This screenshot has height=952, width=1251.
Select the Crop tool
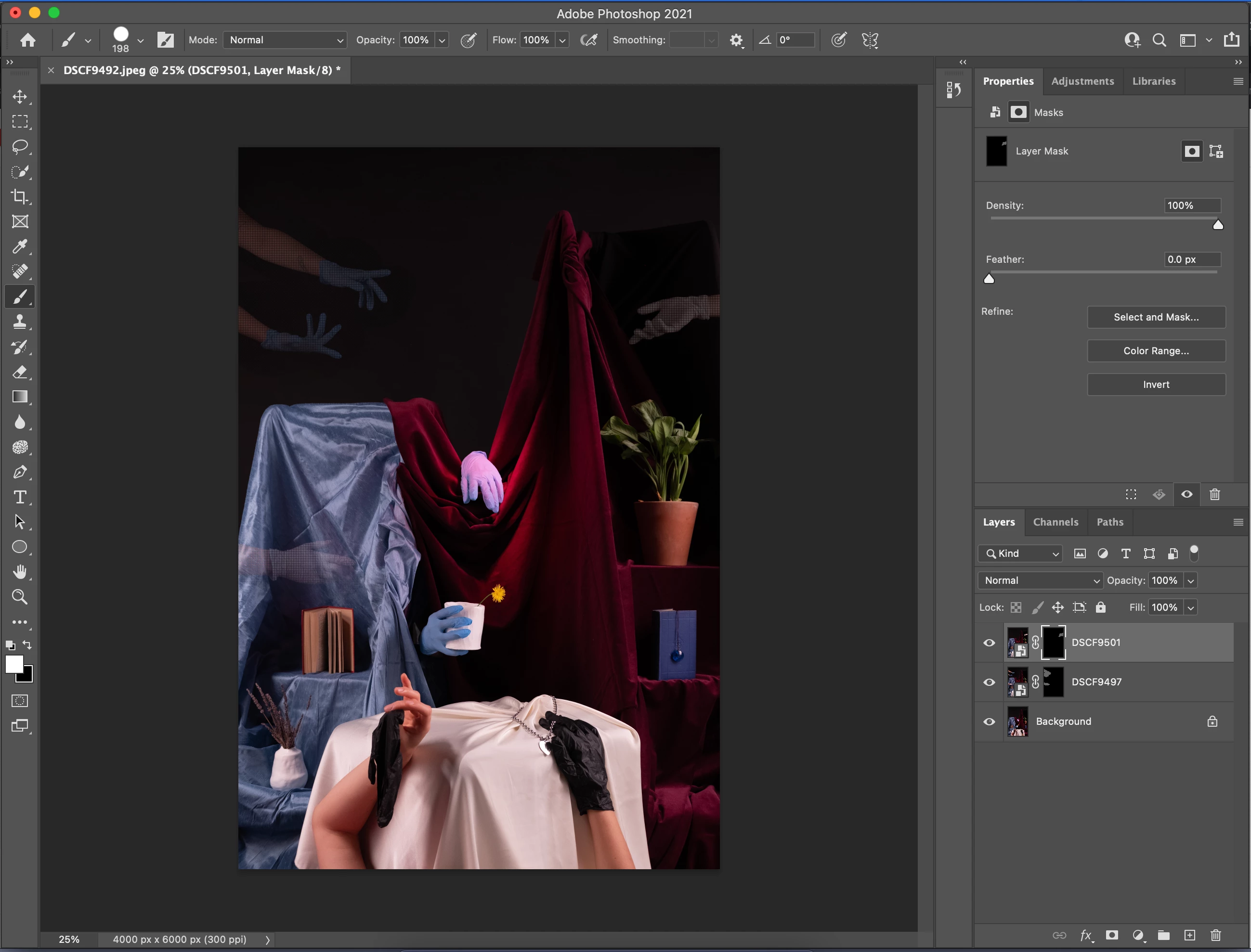coord(20,197)
